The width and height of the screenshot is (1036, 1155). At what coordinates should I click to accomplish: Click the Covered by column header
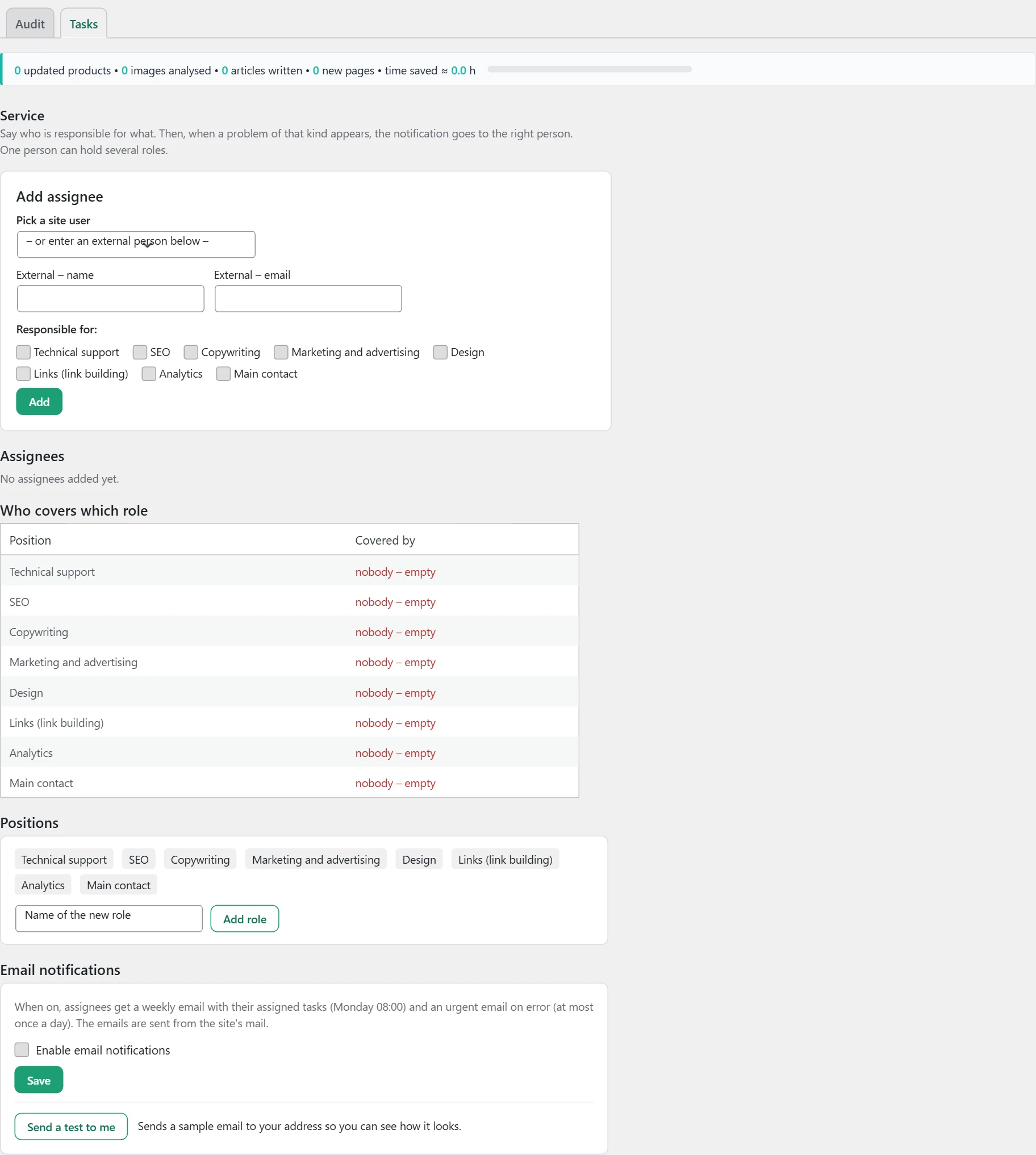tap(385, 540)
